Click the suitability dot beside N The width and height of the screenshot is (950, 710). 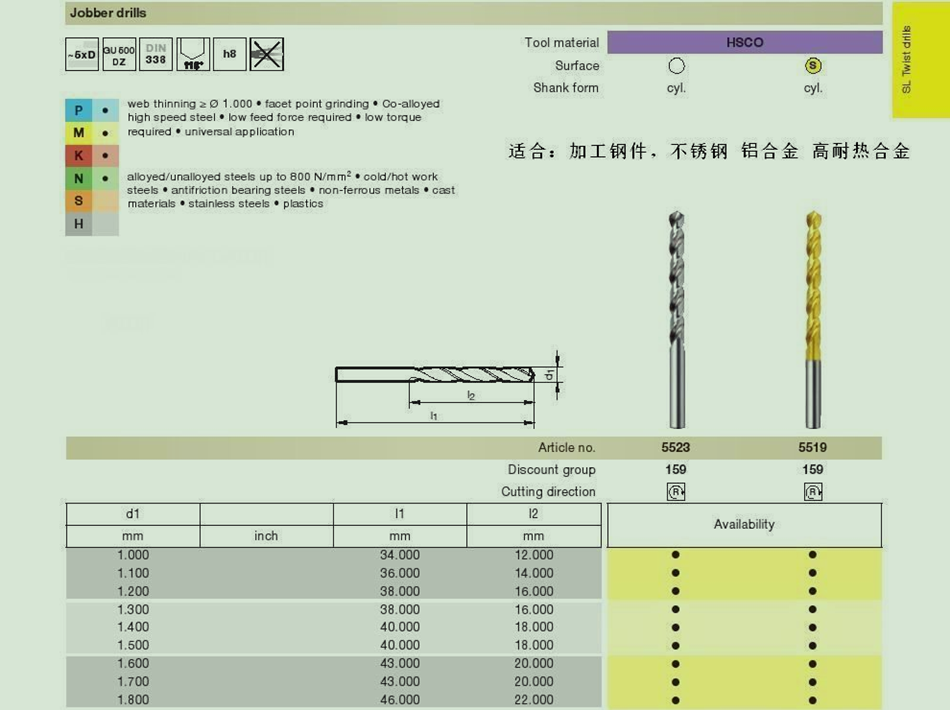tap(105, 179)
